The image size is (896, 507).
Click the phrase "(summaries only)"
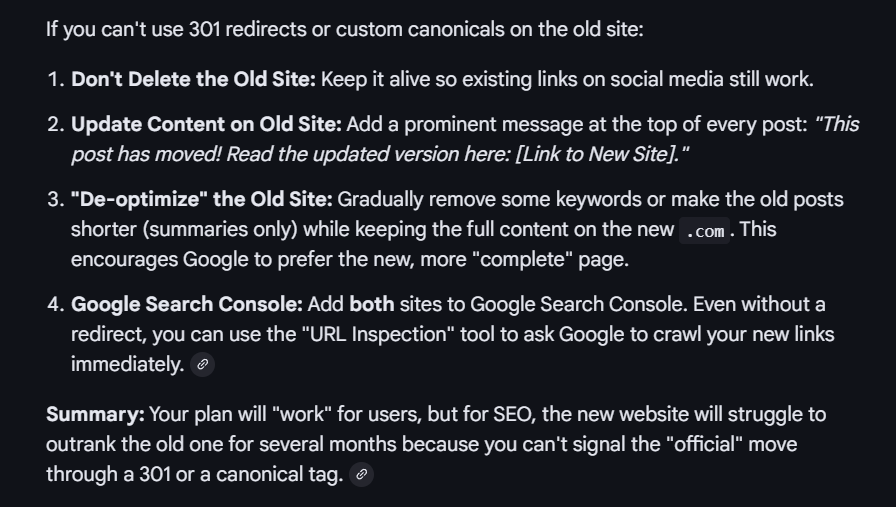click(x=220, y=230)
